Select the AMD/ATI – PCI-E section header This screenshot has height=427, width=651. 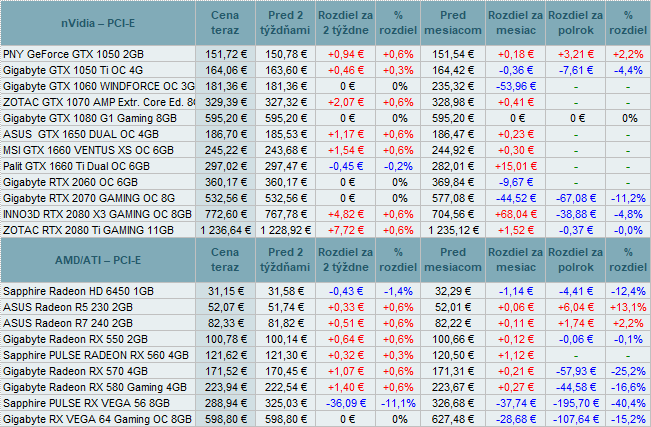(x=98, y=260)
